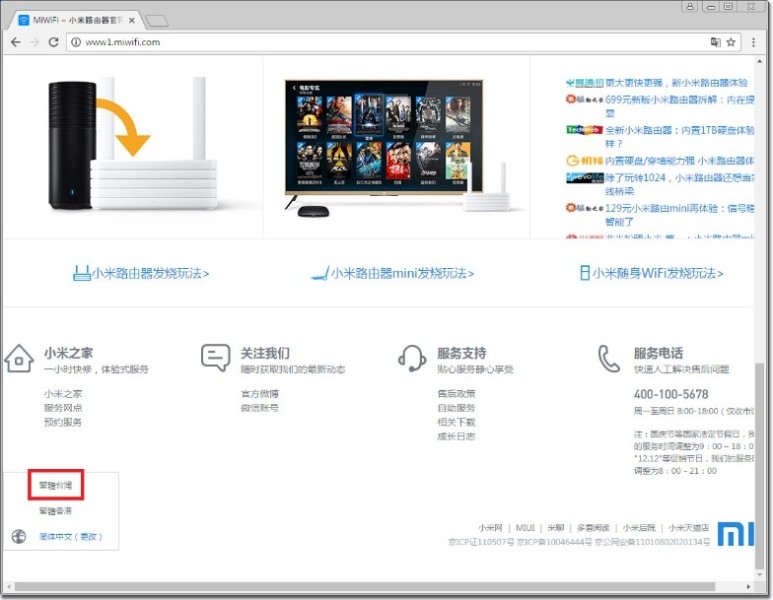Click the globe icon beside 简体中文

point(18,537)
